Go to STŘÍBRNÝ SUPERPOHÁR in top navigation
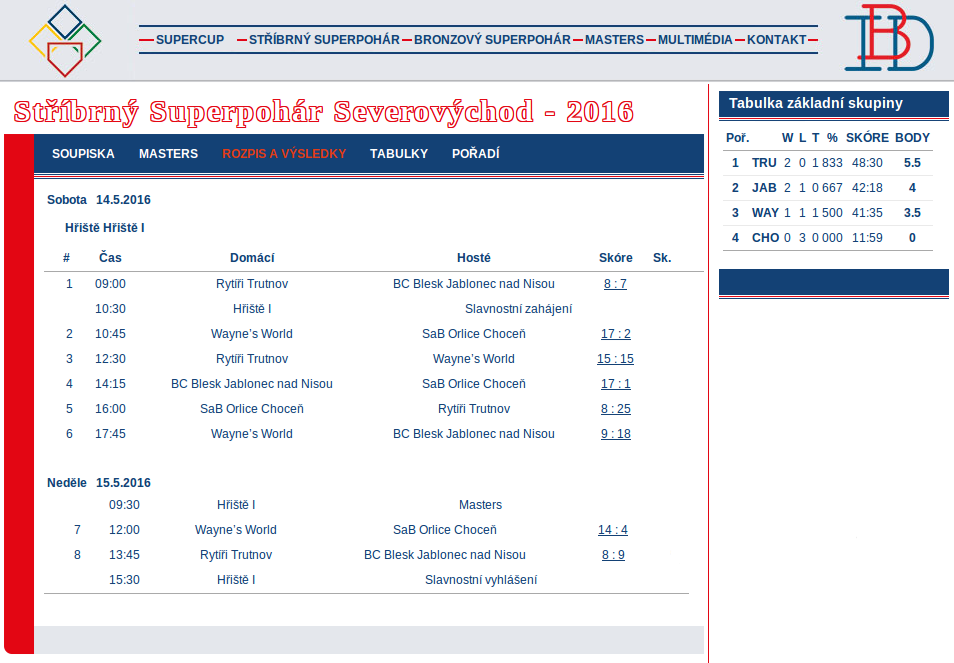 point(324,40)
